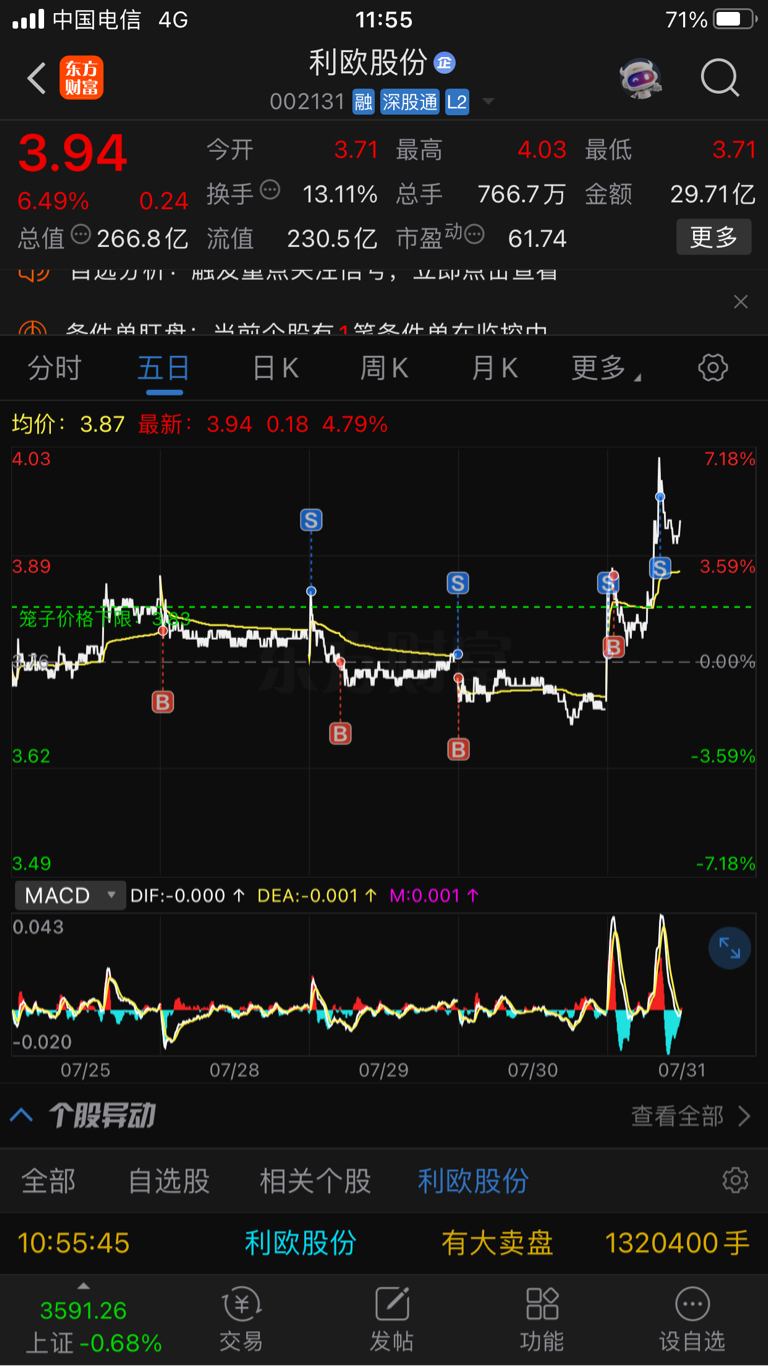Switch to the 分时 tab

(x=54, y=368)
